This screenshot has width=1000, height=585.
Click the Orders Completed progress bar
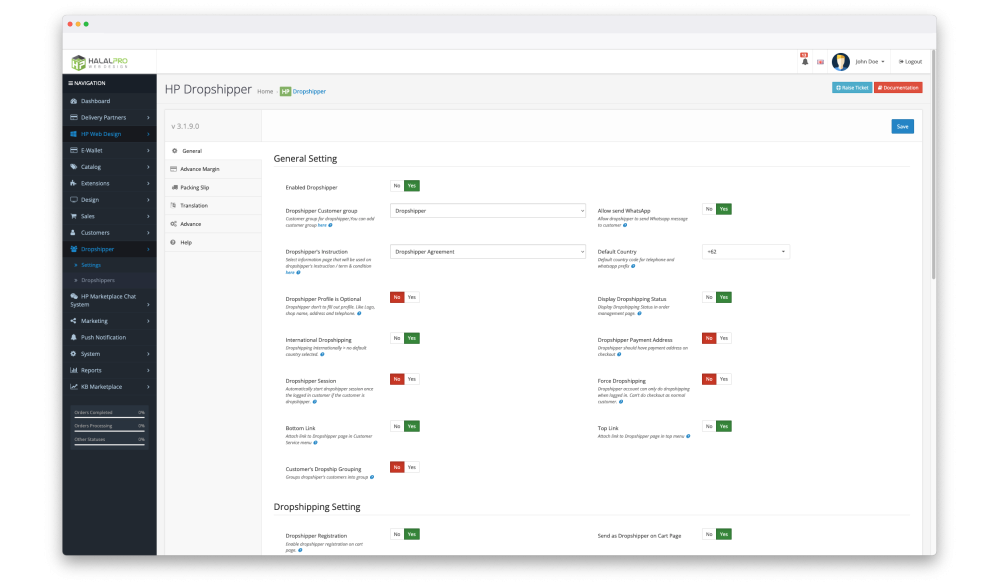[x=109, y=417]
